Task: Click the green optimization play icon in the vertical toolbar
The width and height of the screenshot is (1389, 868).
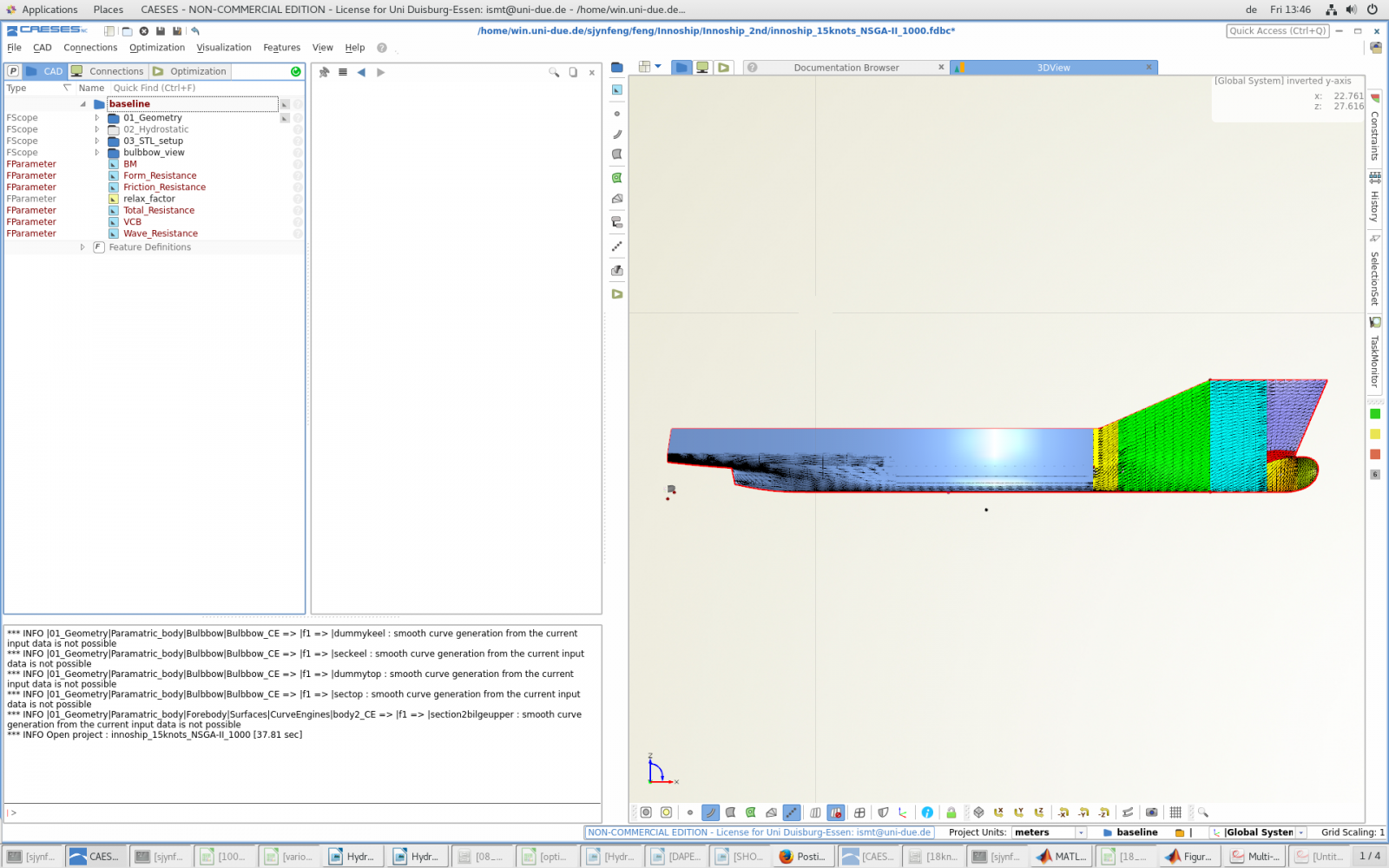Action: pos(617,294)
